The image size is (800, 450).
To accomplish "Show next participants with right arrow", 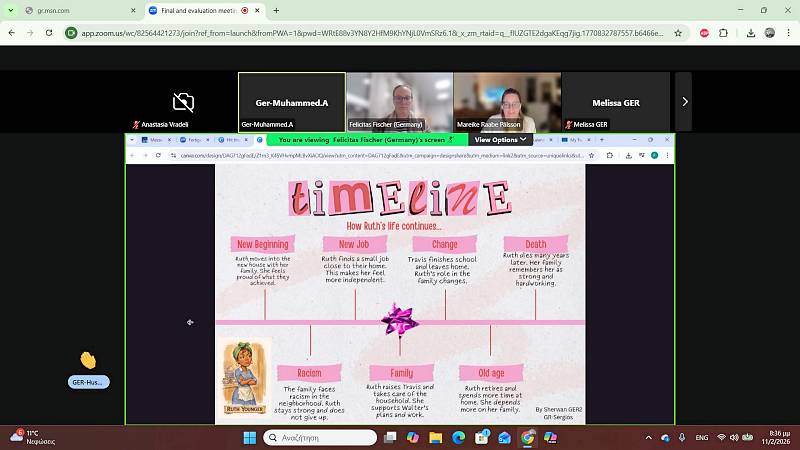I will tap(684, 101).
